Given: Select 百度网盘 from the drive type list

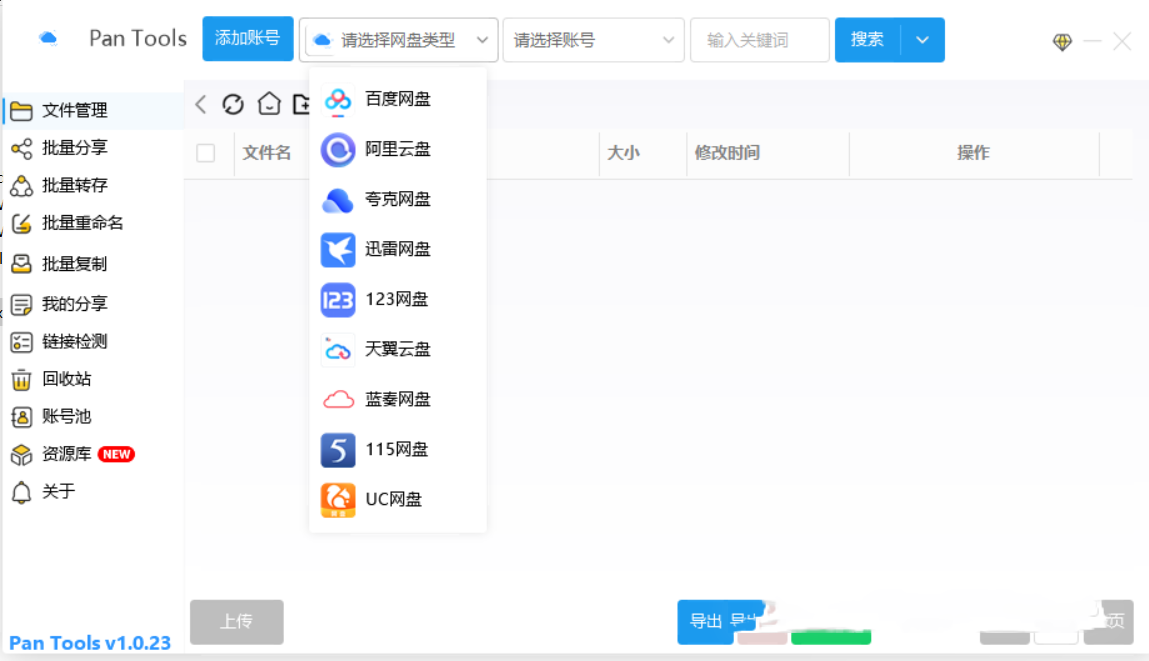Looking at the screenshot, I should (398, 100).
